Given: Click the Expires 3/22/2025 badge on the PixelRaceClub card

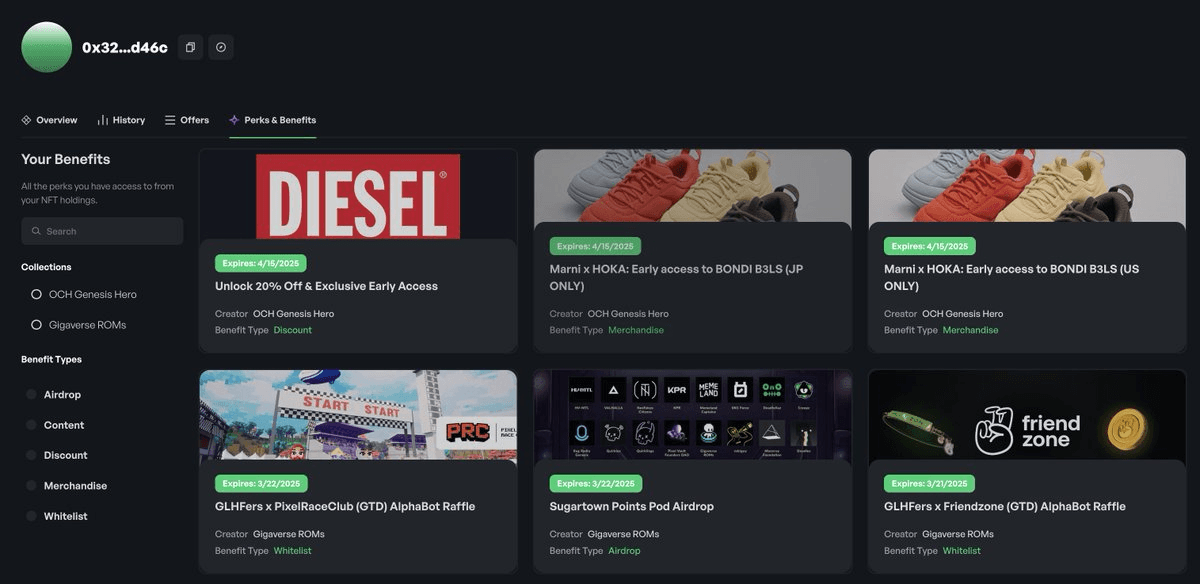Looking at the screenshot, I should coord(261,484).
